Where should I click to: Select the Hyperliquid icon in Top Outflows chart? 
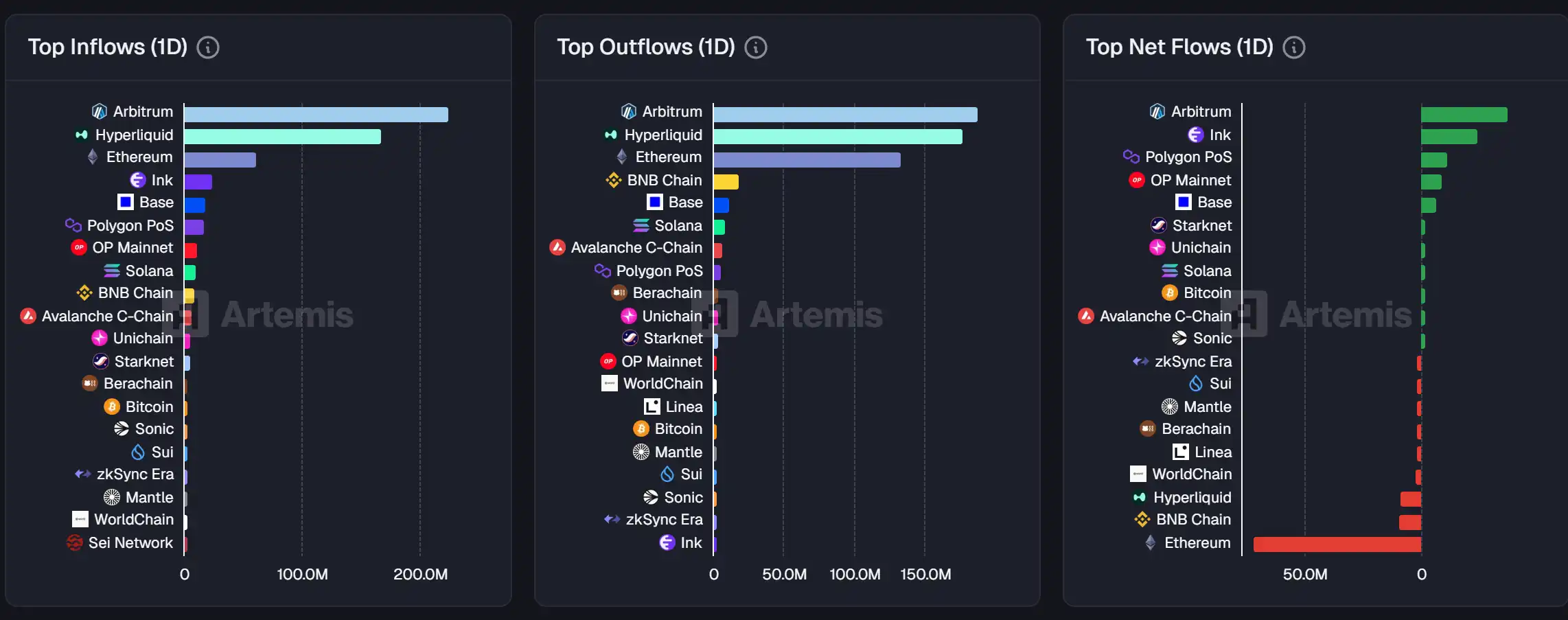point(610,135)
